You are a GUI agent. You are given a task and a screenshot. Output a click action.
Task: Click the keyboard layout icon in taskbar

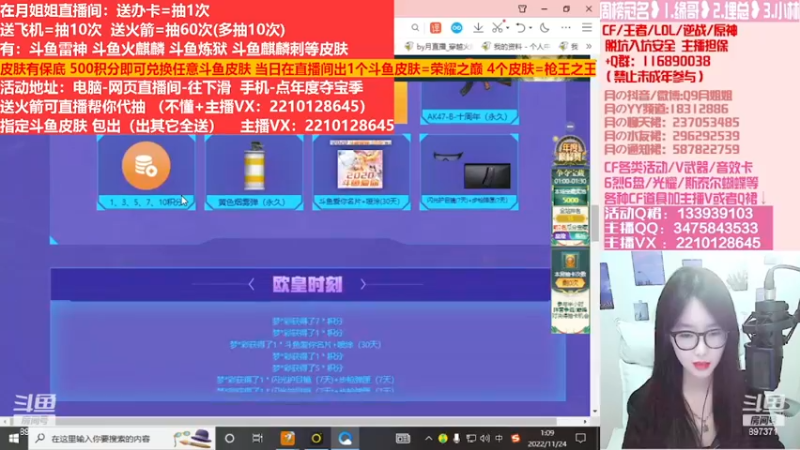[x=403, y=438]
